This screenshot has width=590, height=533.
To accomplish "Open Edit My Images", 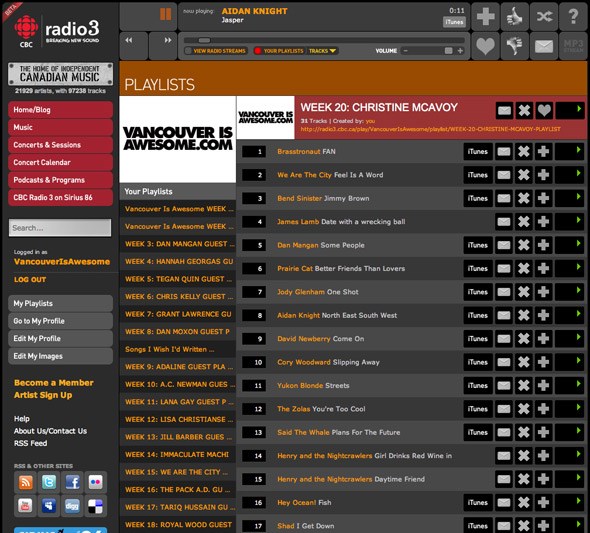I will click(60, 356).
